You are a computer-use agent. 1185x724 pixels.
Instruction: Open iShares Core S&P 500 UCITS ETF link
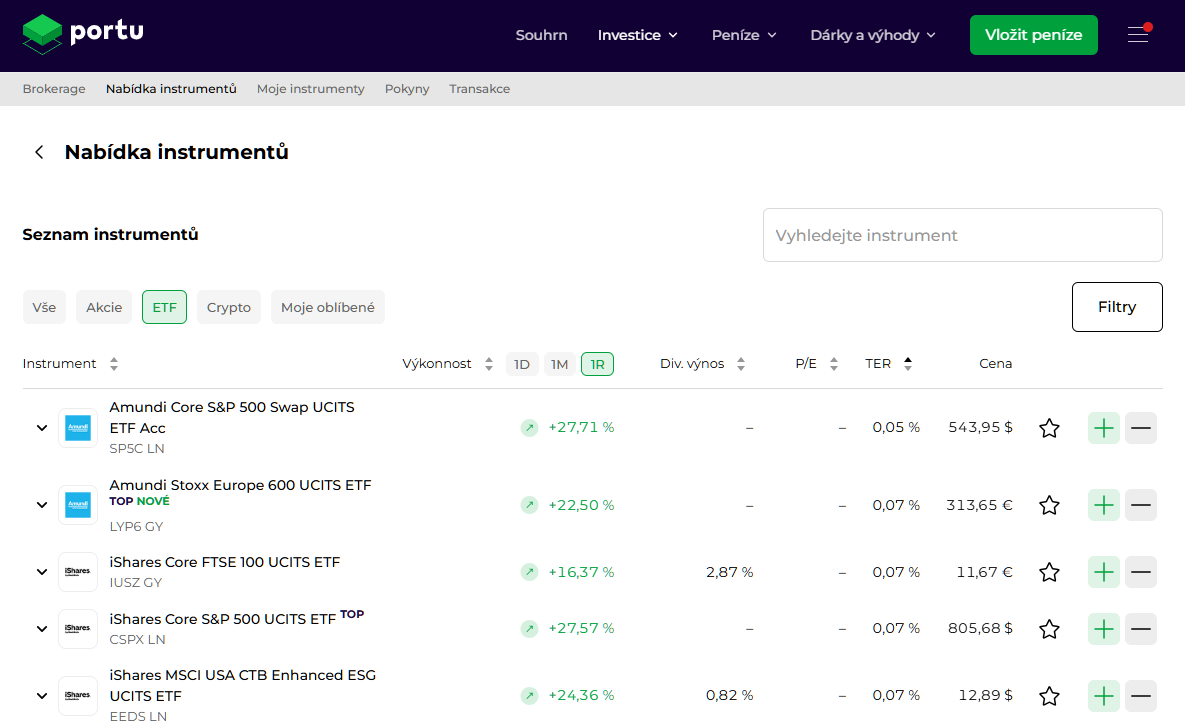pyautogui.click(x=222, y=619)
